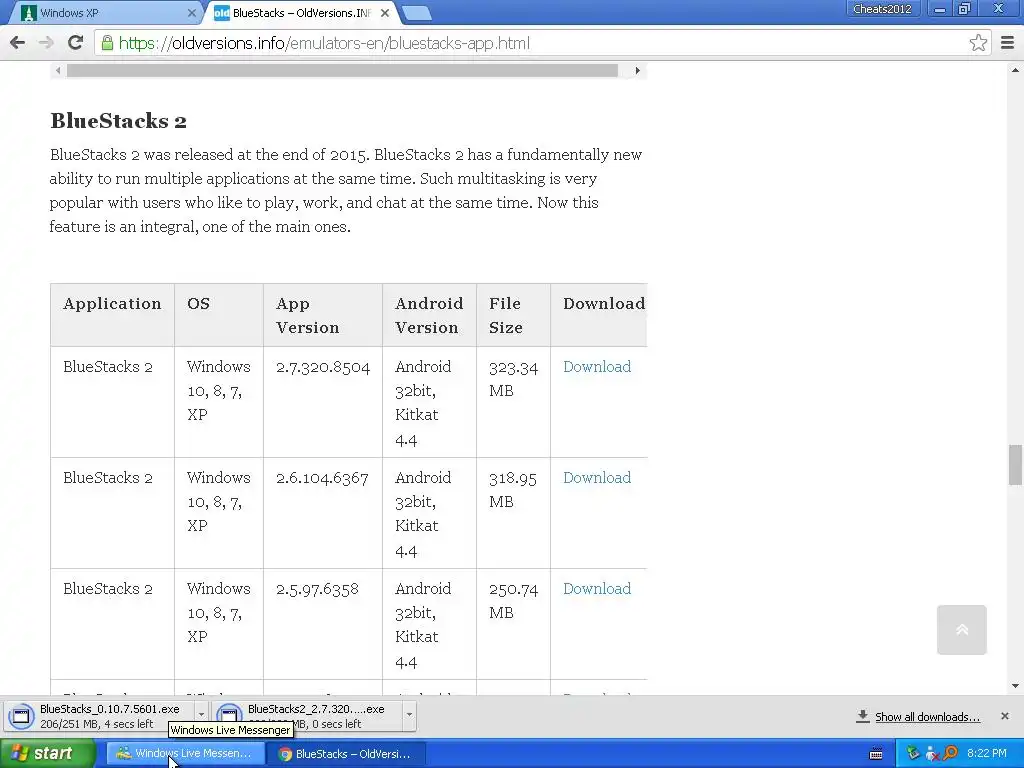Click the scroll-to-top double chevron button
The height and width of the screenshot is (768, 1024).
point(961,630)
